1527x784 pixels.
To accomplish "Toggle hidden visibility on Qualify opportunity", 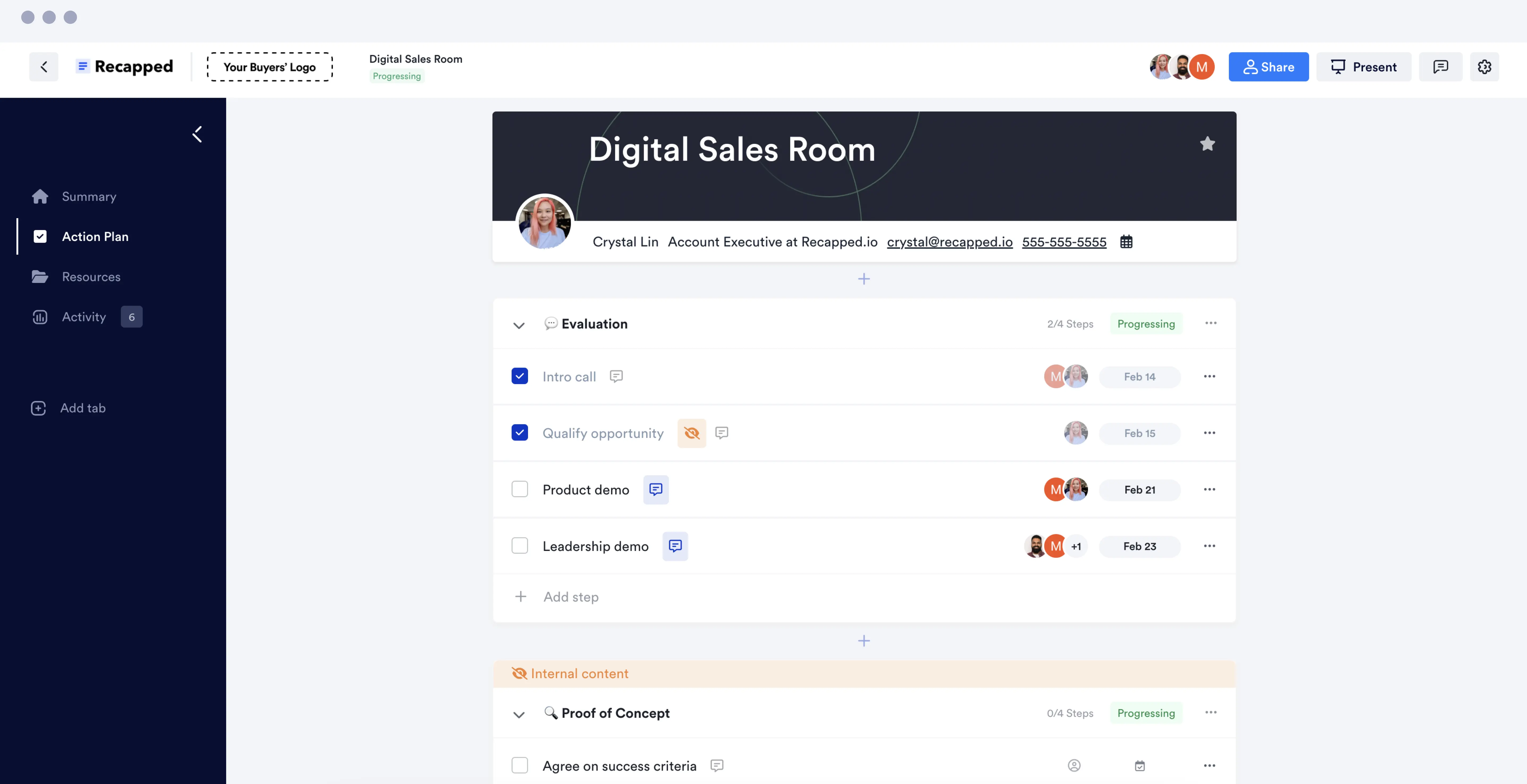I will pos(691,433).
